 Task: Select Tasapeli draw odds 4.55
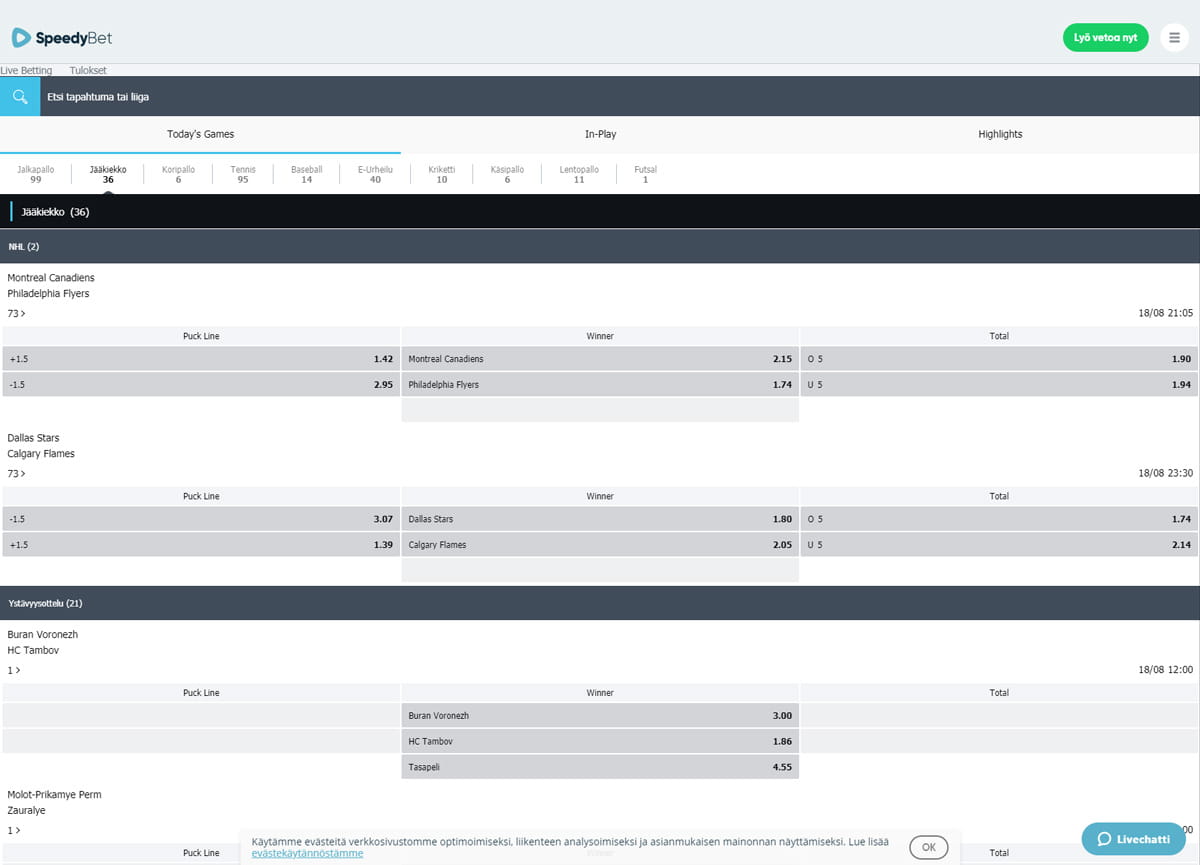coord(600,767)
